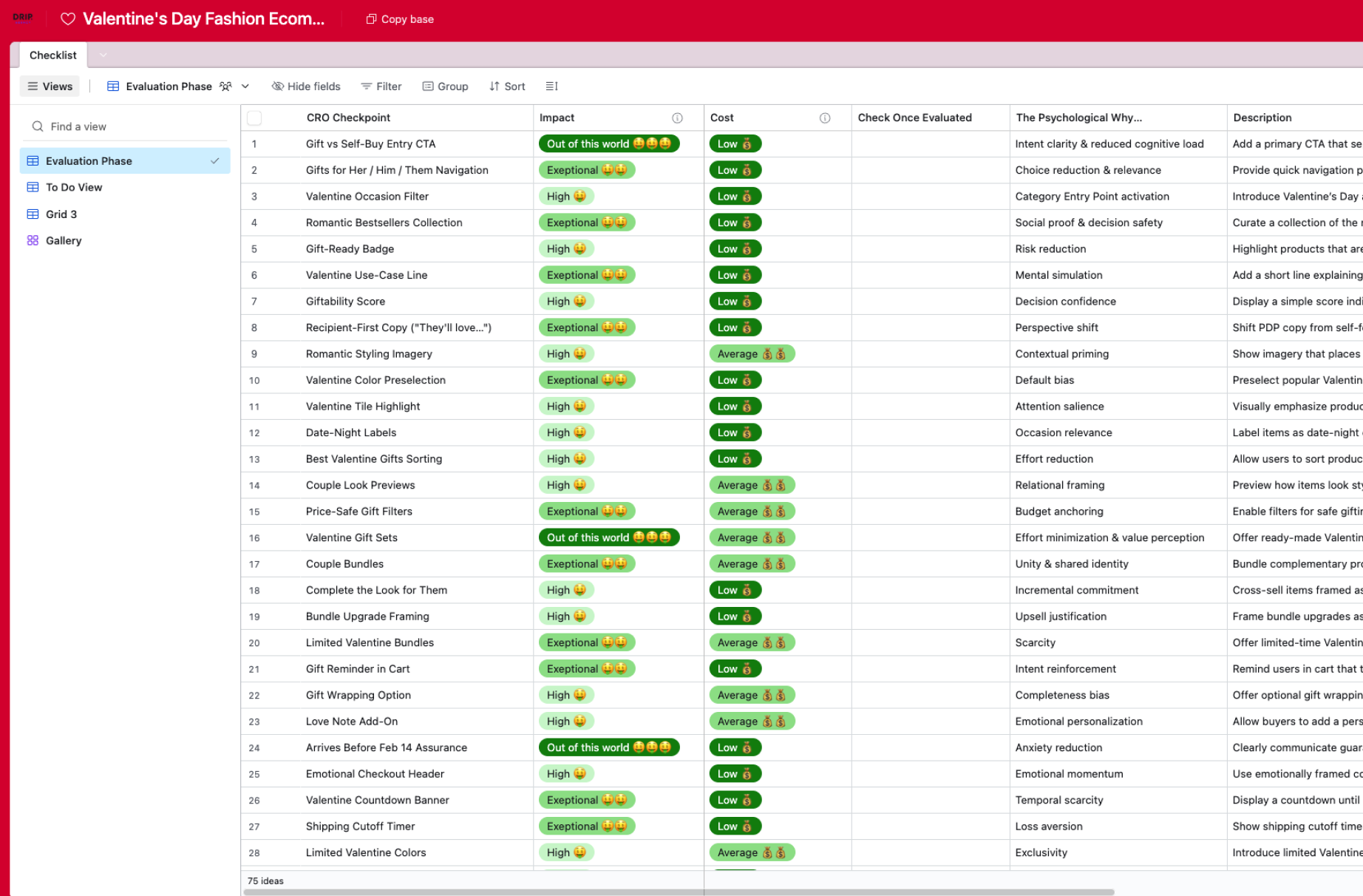This screenshot has height=896, width=1363.
Task: Switch to the Checklist table tab
Action: pyautogui.click(x=52, y=55)
